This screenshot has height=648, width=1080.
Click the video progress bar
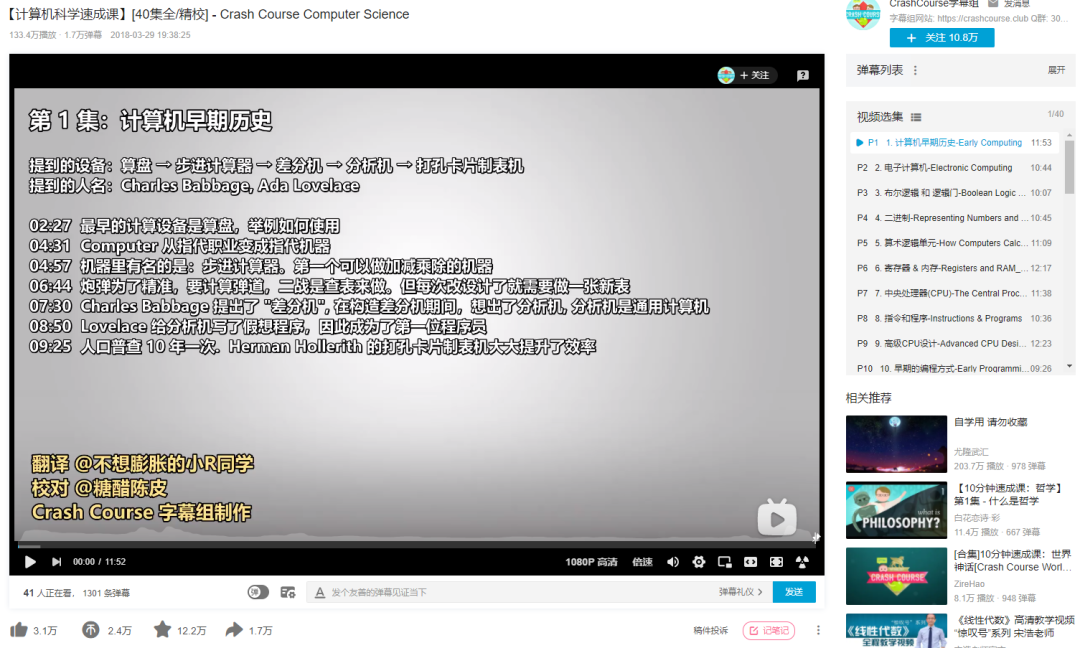(x=417, y=545)
